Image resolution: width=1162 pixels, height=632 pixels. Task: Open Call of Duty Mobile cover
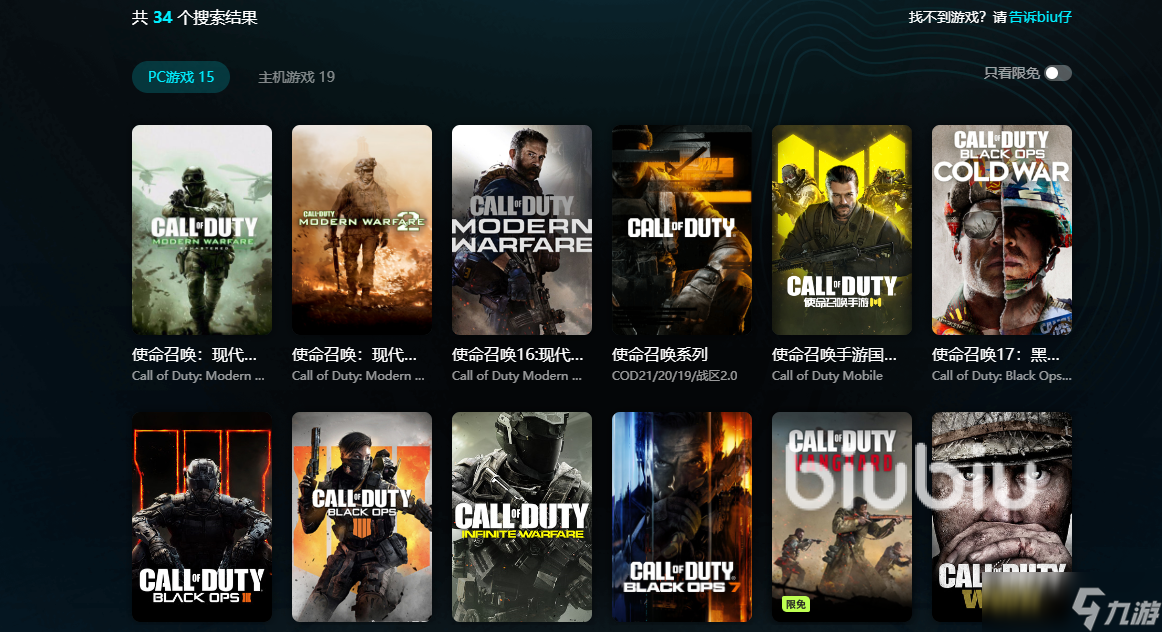coord(842,230)
